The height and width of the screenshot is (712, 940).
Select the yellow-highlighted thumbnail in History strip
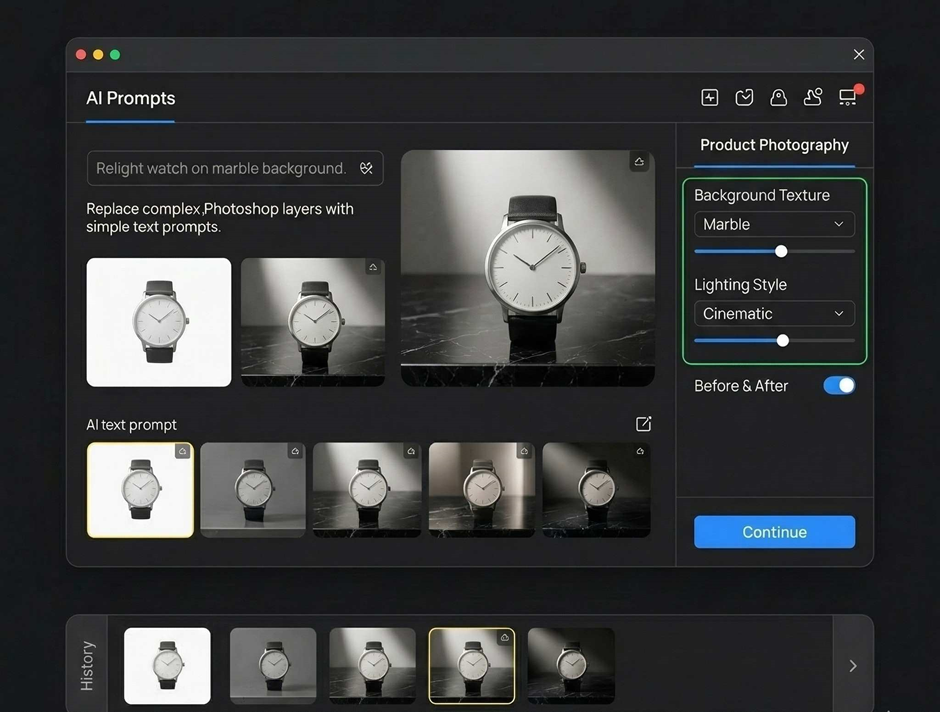pos(471,665)
